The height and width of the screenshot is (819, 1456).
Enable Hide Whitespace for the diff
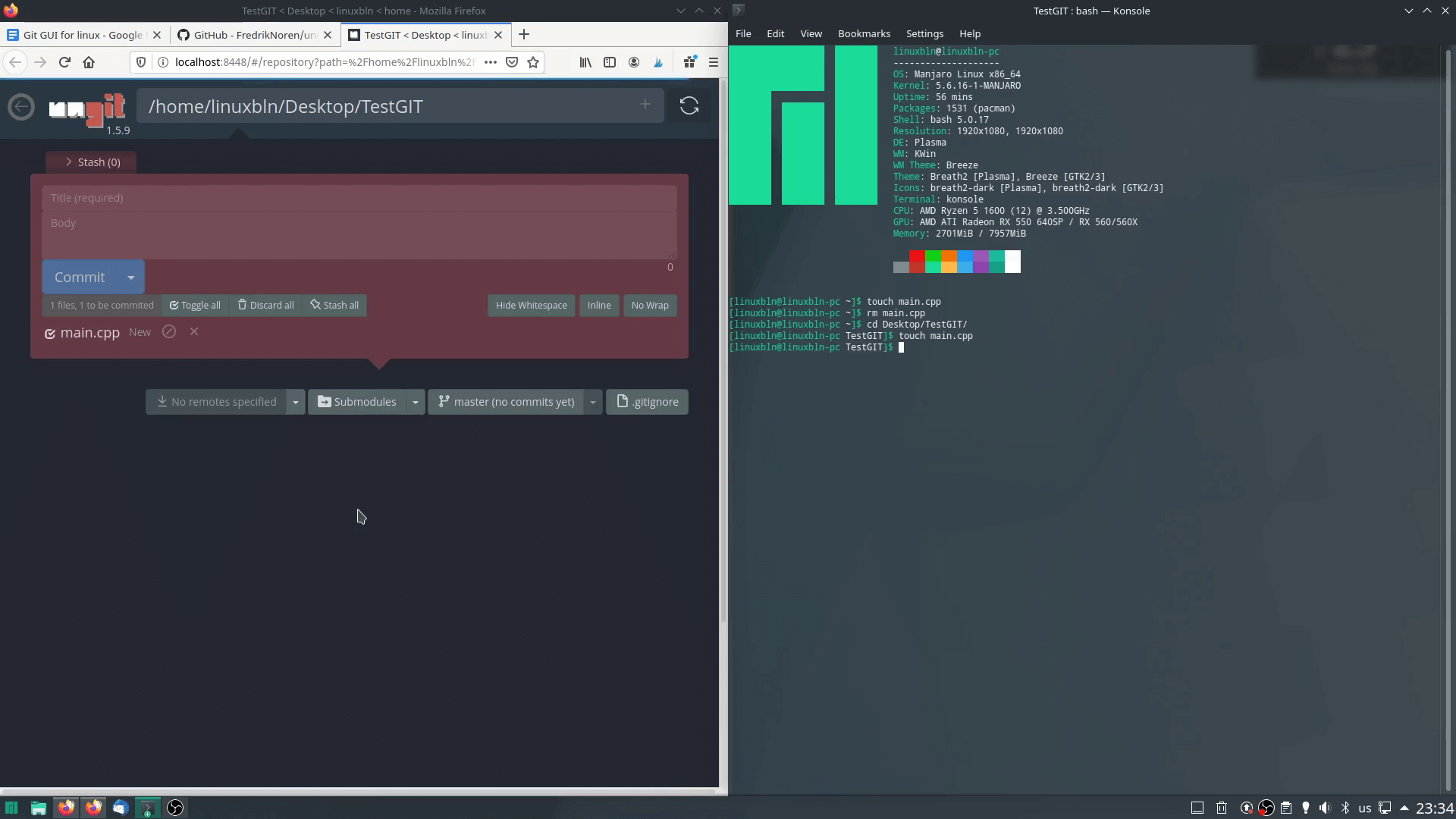(530, 305)
